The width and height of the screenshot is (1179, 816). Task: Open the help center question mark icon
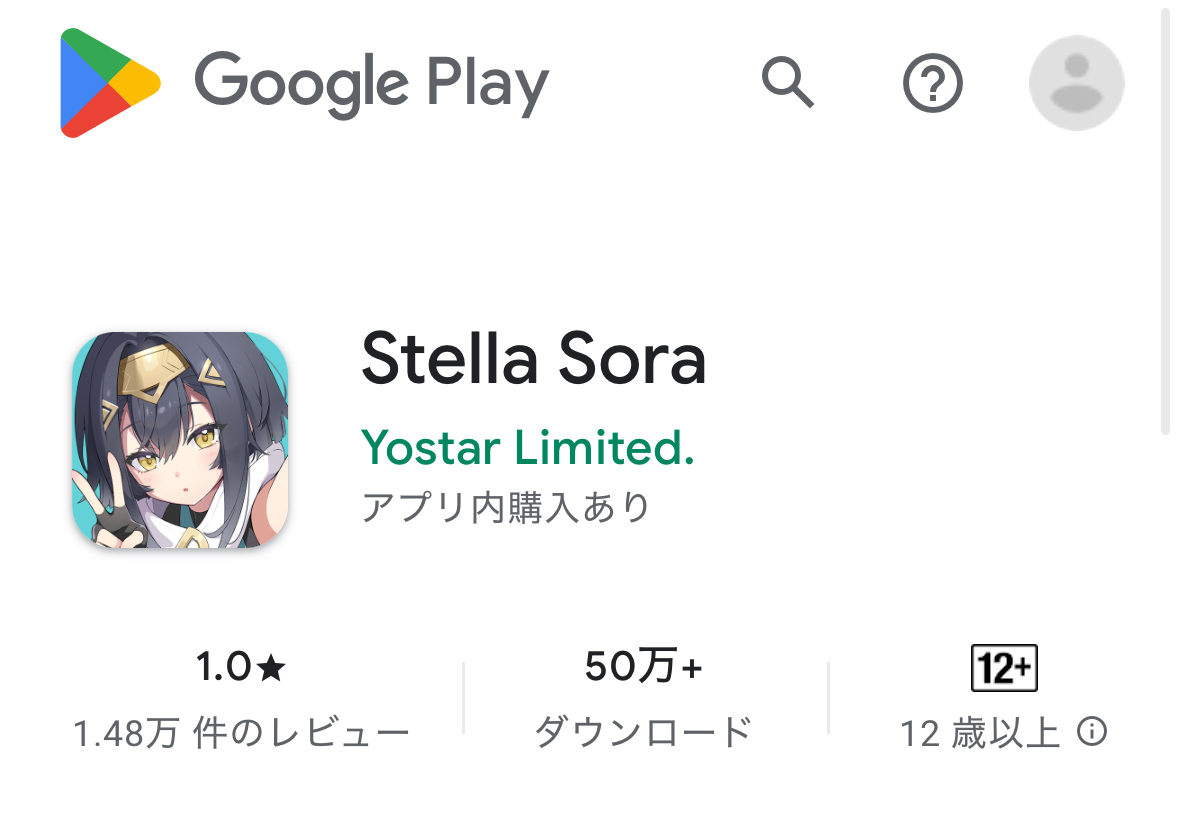[932, 83]
